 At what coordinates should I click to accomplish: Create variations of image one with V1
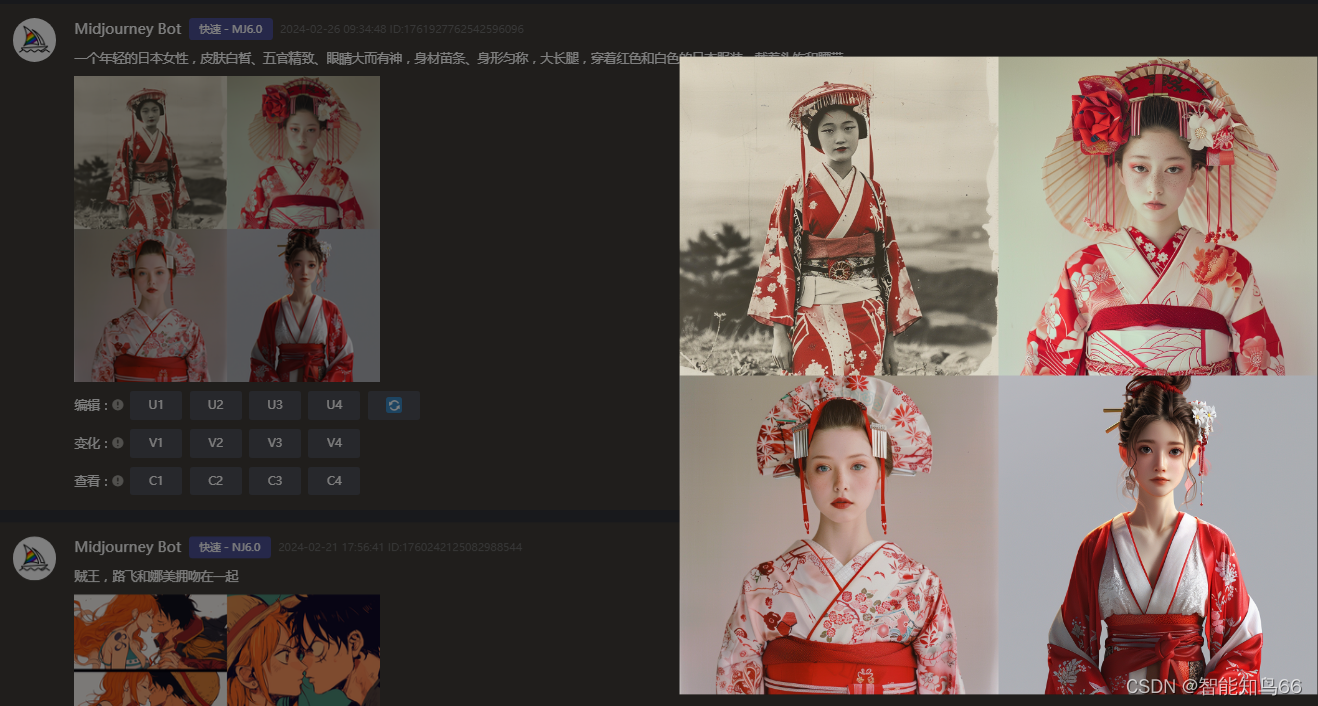coord(156,443)
